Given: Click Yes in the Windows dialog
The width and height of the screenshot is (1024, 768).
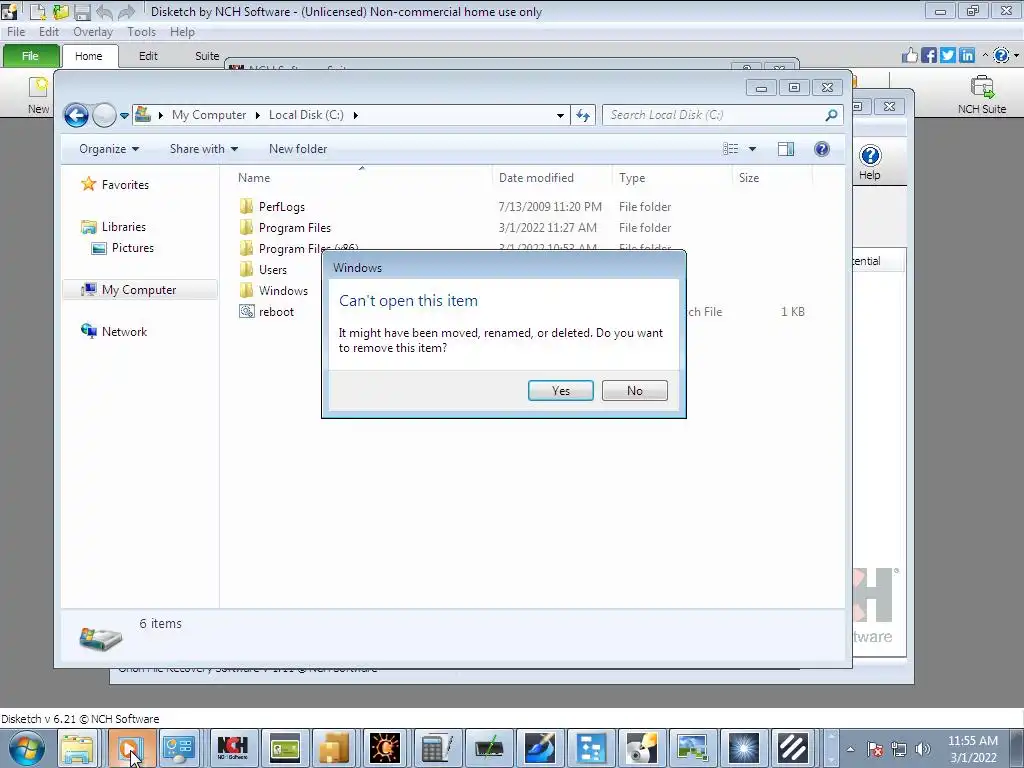Looking at the screenshot, I should point(560,391).
